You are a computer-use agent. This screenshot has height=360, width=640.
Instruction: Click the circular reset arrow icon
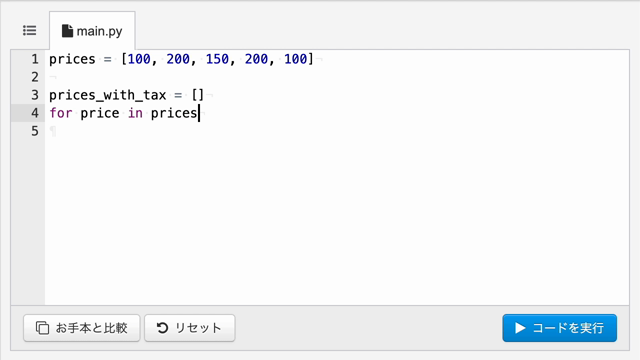(x=162, y=328)
